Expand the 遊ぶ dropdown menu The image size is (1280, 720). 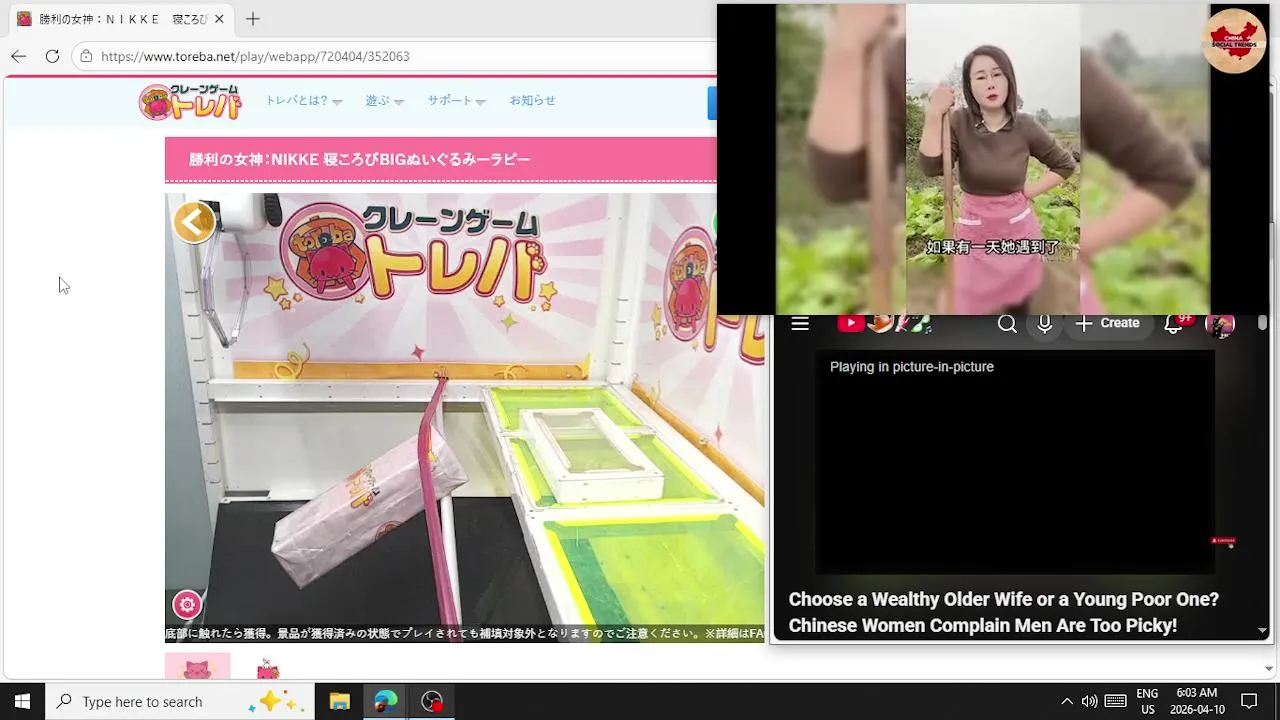click(x=384, y=101)
